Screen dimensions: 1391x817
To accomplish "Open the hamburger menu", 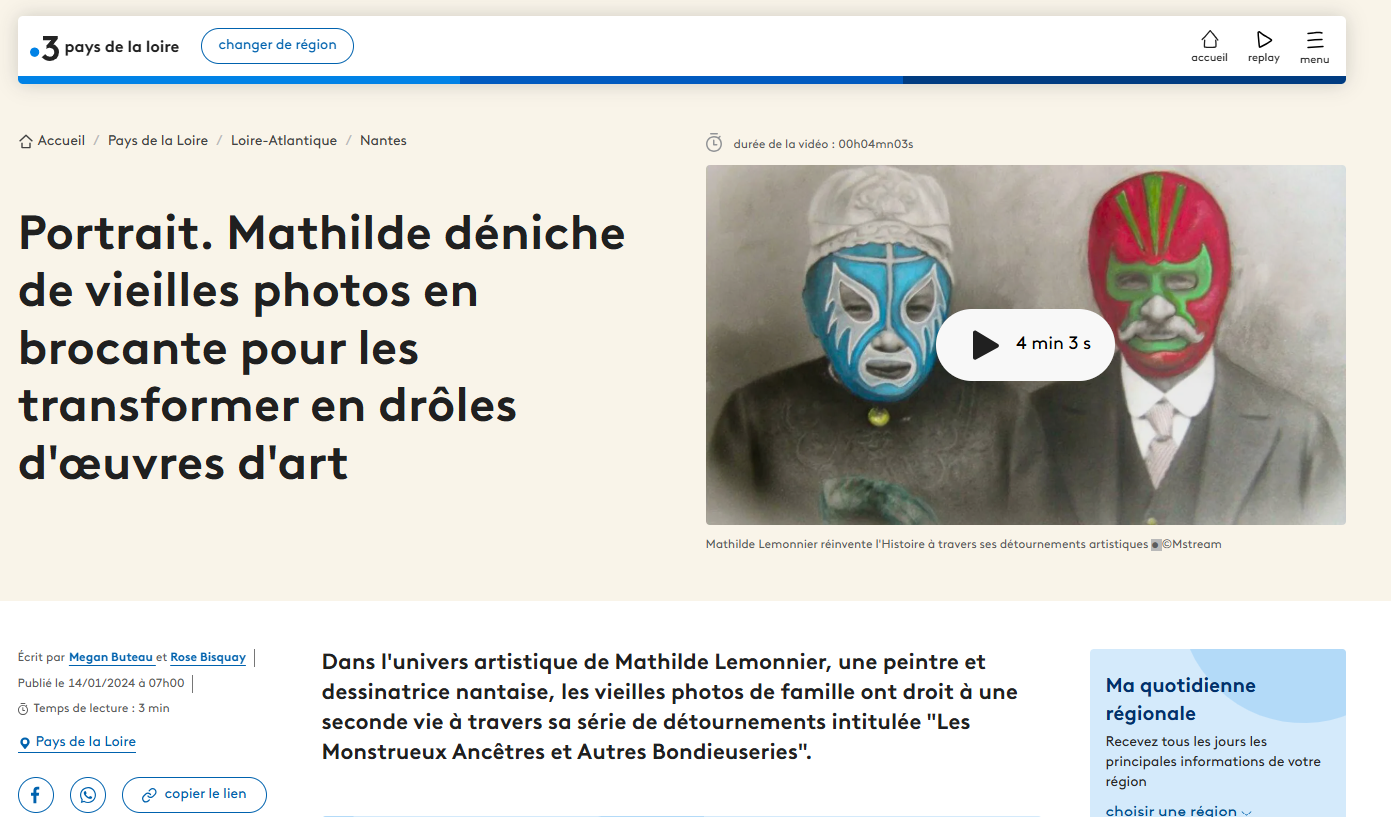I will [x=1314, y=46].
